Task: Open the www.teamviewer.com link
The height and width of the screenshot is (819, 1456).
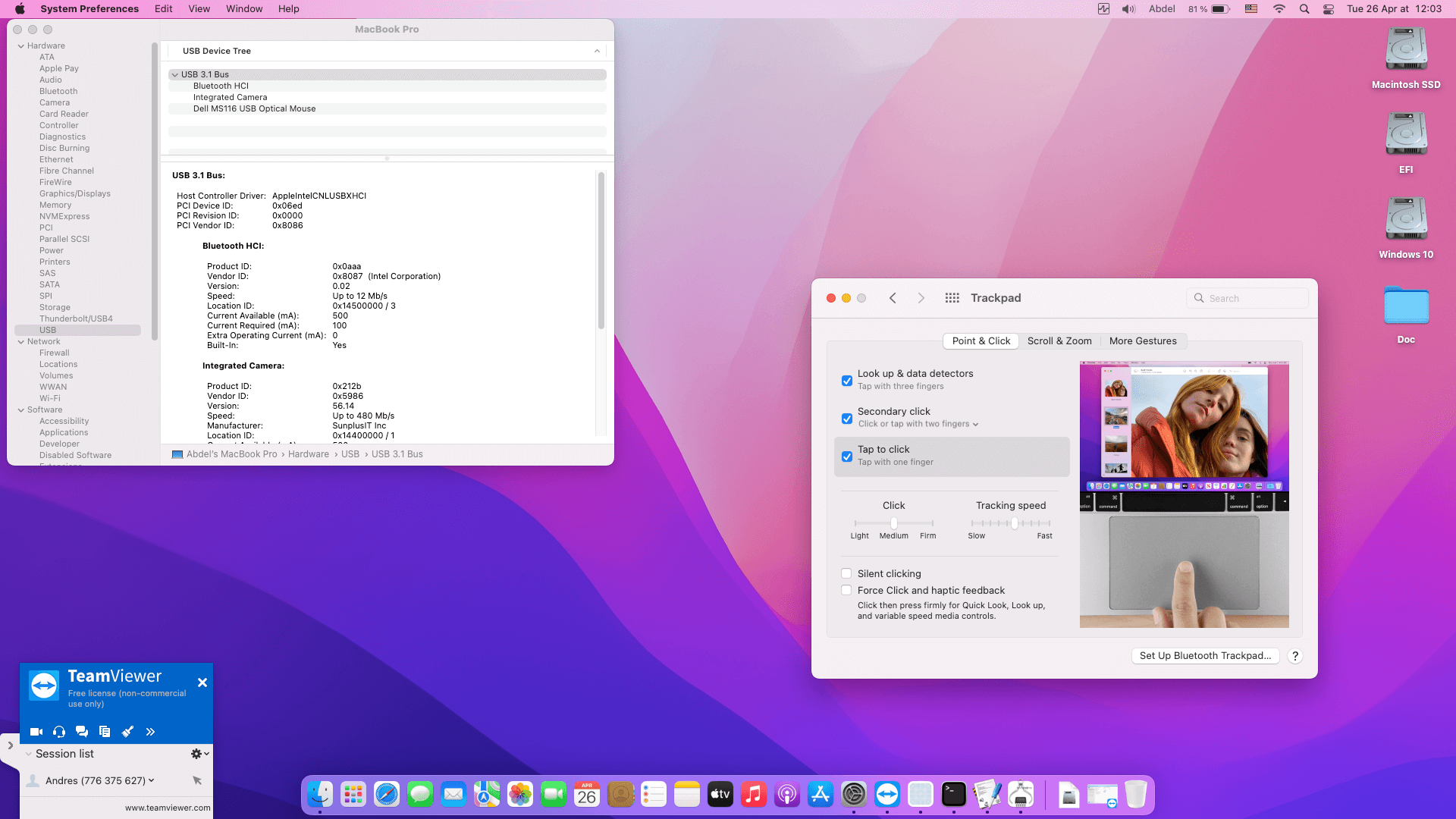Action: point(168,808)
